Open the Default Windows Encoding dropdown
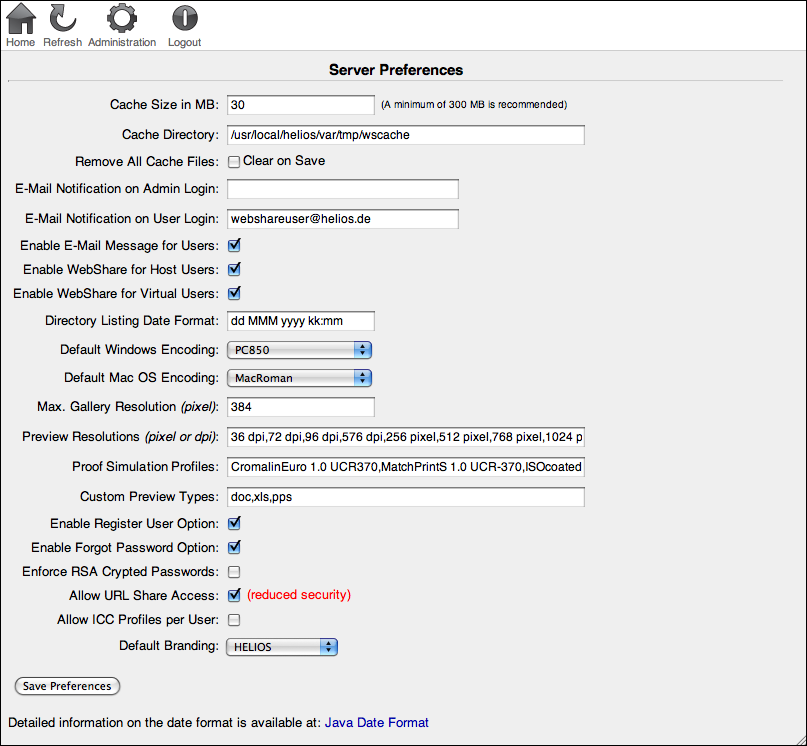 pos(299,350)
